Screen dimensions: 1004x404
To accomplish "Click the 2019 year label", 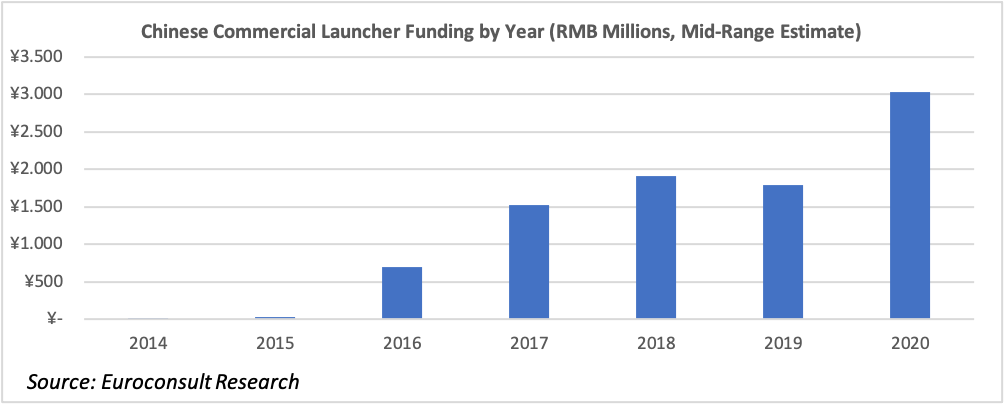I will tap(782, 343).
